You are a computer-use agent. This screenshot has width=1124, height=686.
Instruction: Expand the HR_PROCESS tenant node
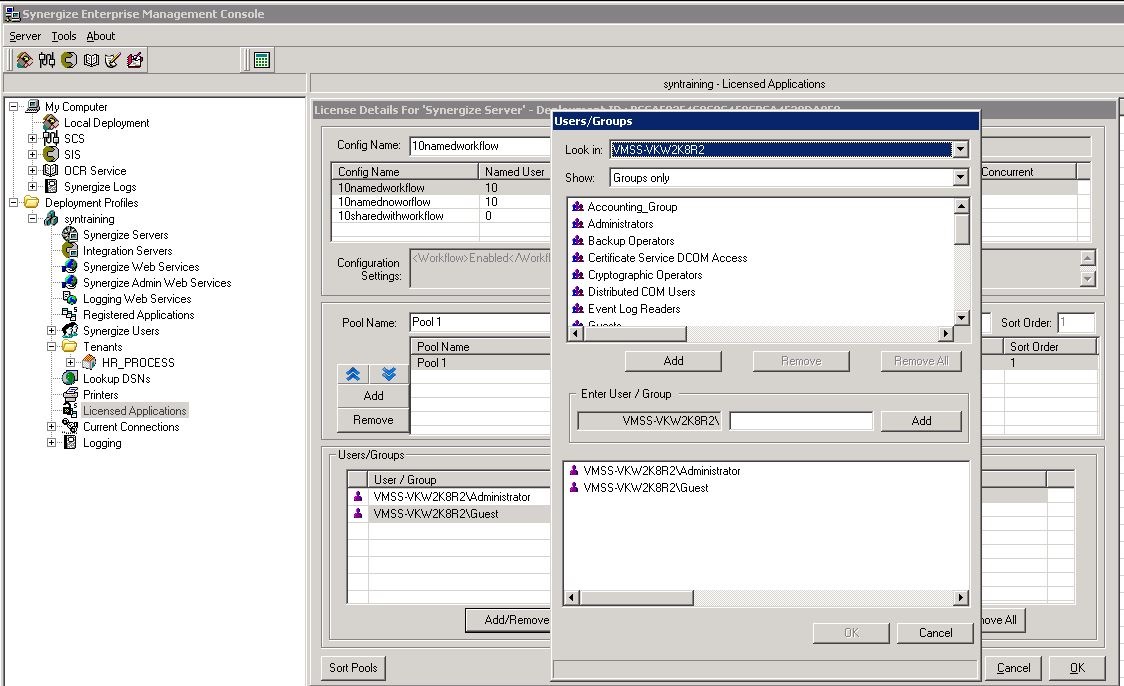[x=70, y=362]
